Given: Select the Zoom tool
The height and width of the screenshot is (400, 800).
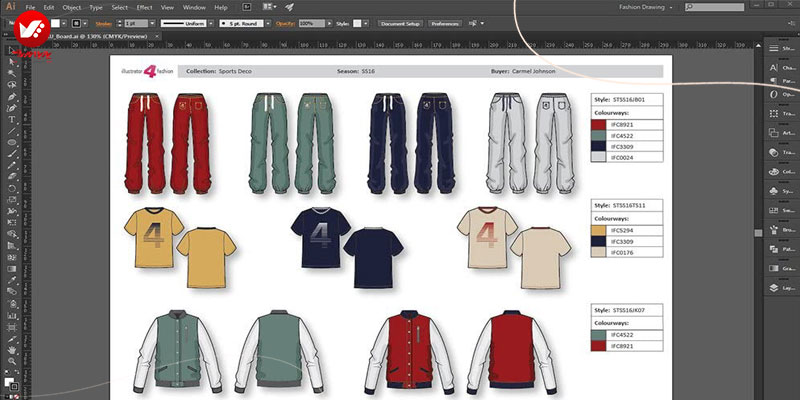Looking at the screenshot, I should 12,361.
